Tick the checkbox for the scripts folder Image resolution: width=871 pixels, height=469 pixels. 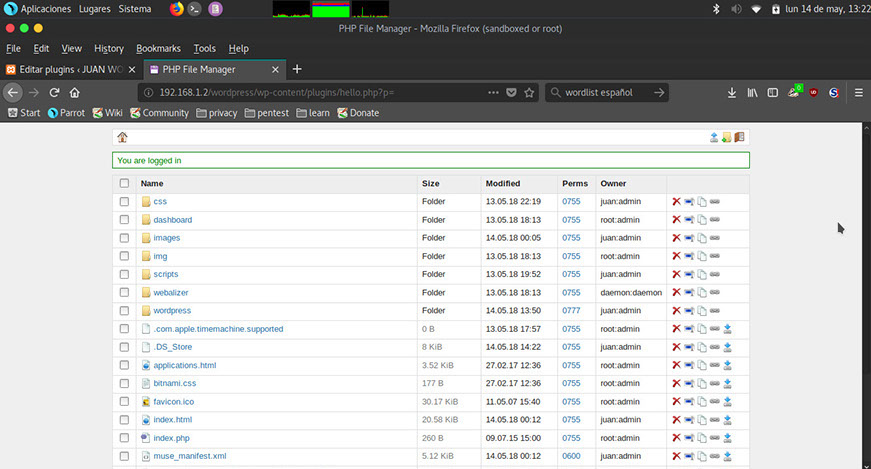click(x=124, y=274)
